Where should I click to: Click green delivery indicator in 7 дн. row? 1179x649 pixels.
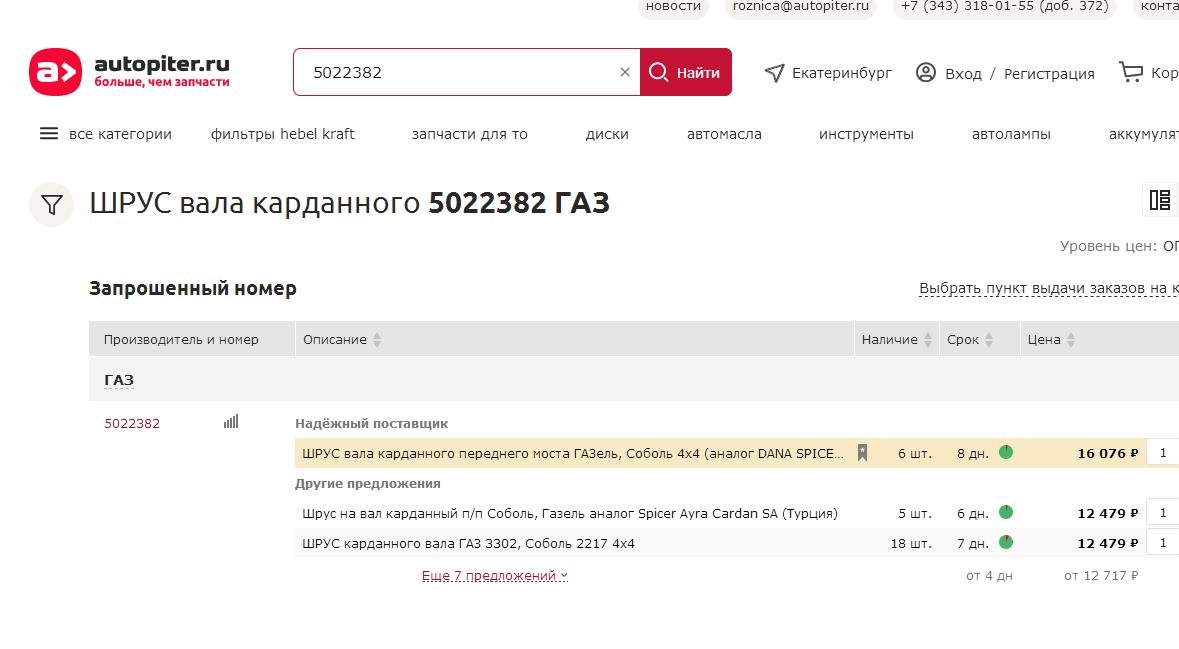coord(1006,542)
